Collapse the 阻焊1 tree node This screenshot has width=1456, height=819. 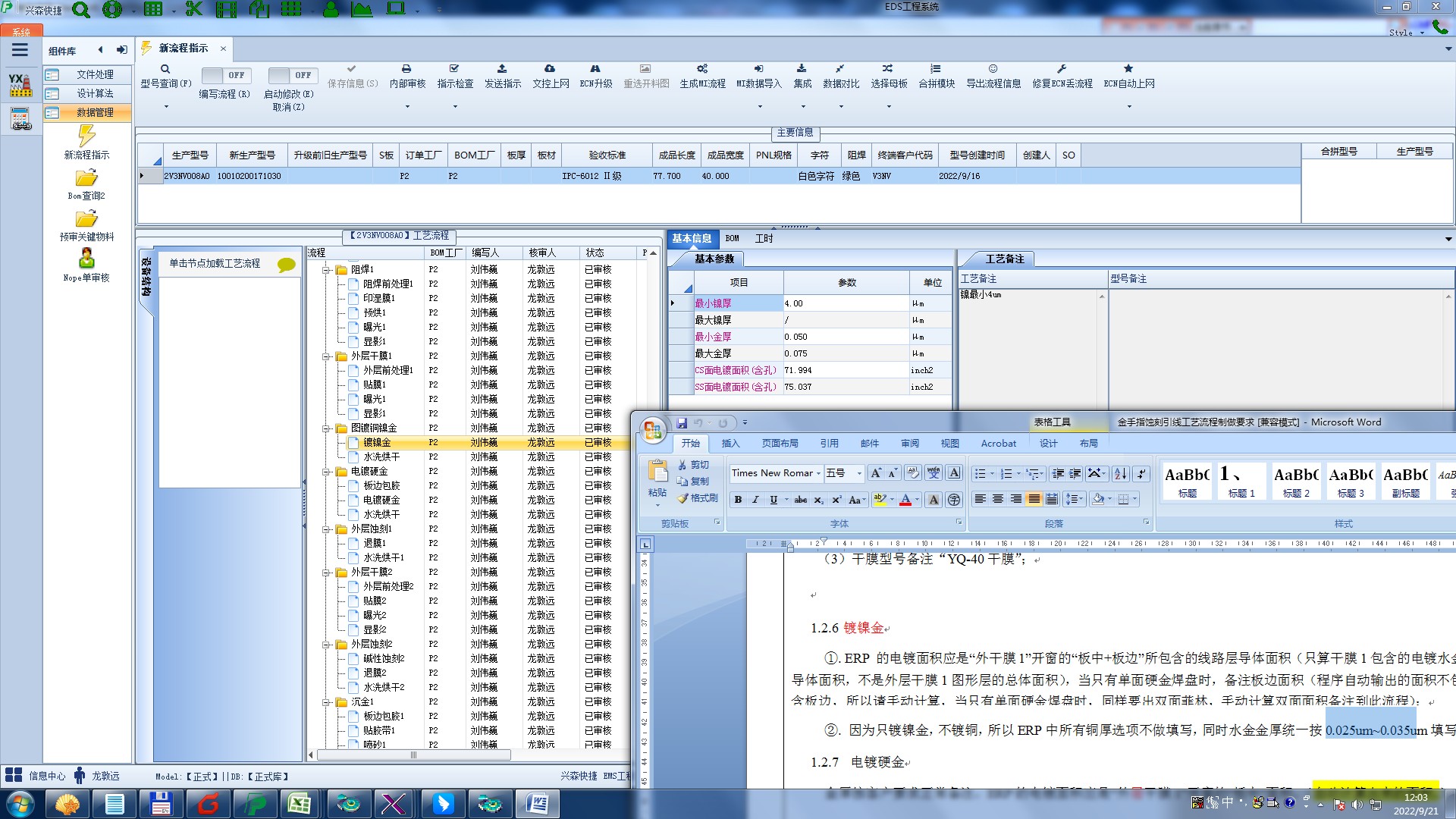[x=326, y=270]
